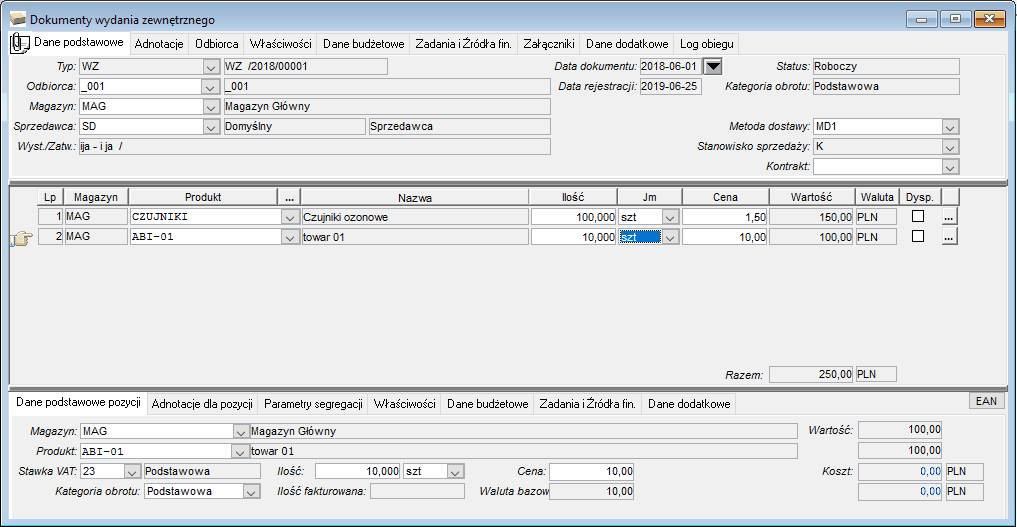Open the Metoda dostawy dropdown
This screenshot has height=527, width=1017.
[x=950, y=127]
